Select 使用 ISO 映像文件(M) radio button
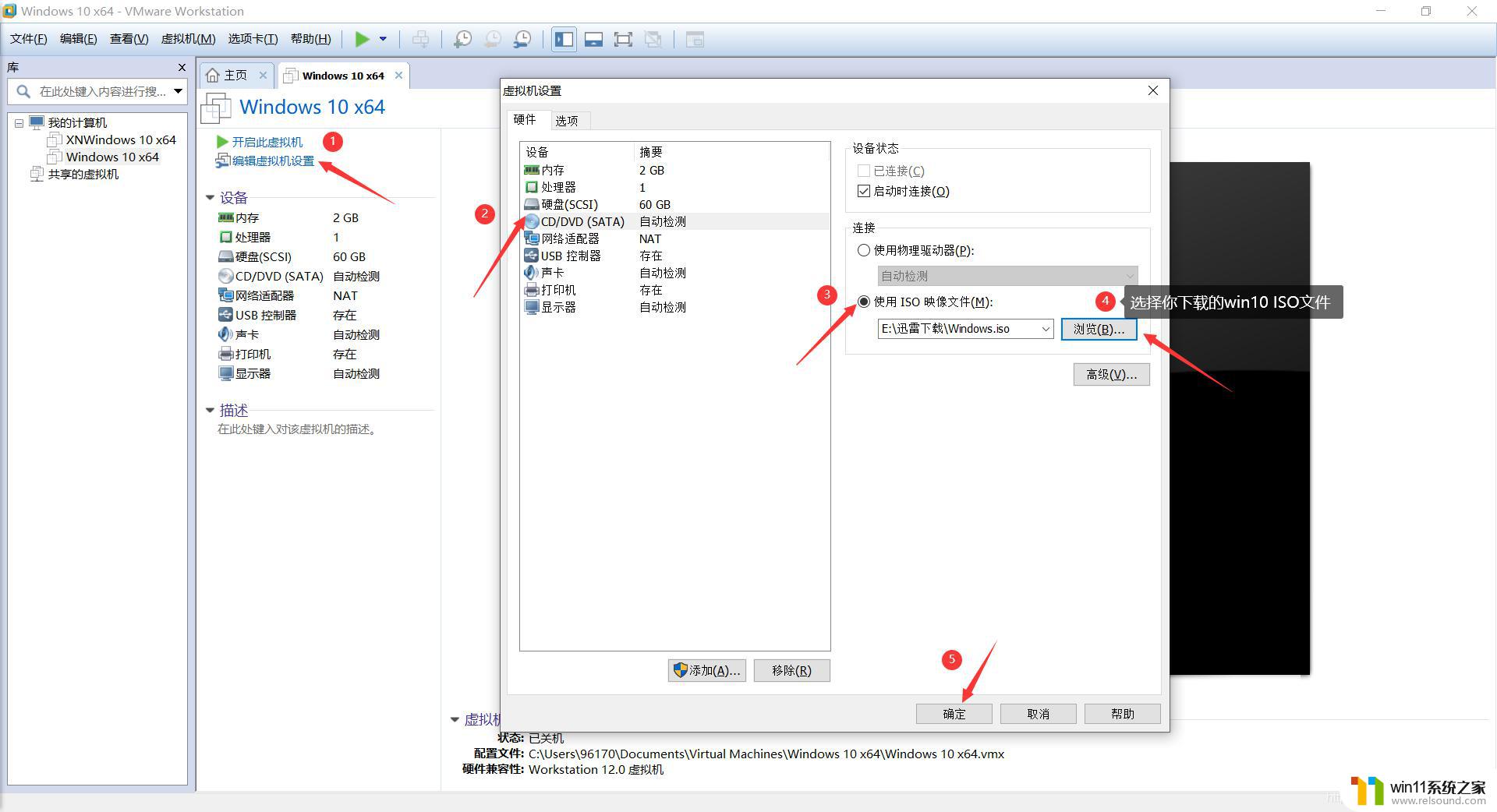The width and height of the screenshot is (1497, 812). pos(864,302)
